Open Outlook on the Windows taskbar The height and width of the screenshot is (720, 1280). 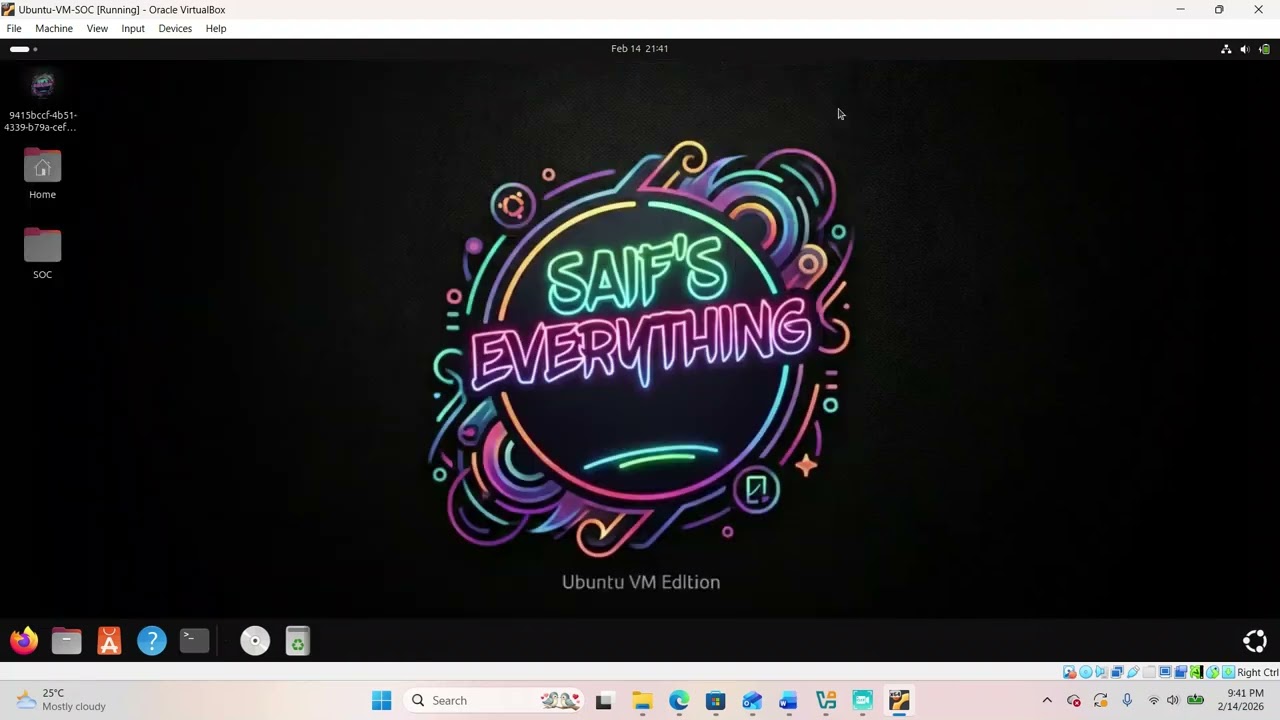(752, 700)
